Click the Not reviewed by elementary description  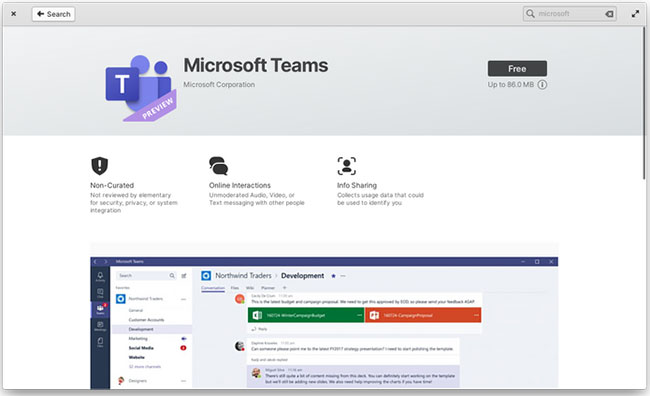pyautogui.click(x=134, y=203)
